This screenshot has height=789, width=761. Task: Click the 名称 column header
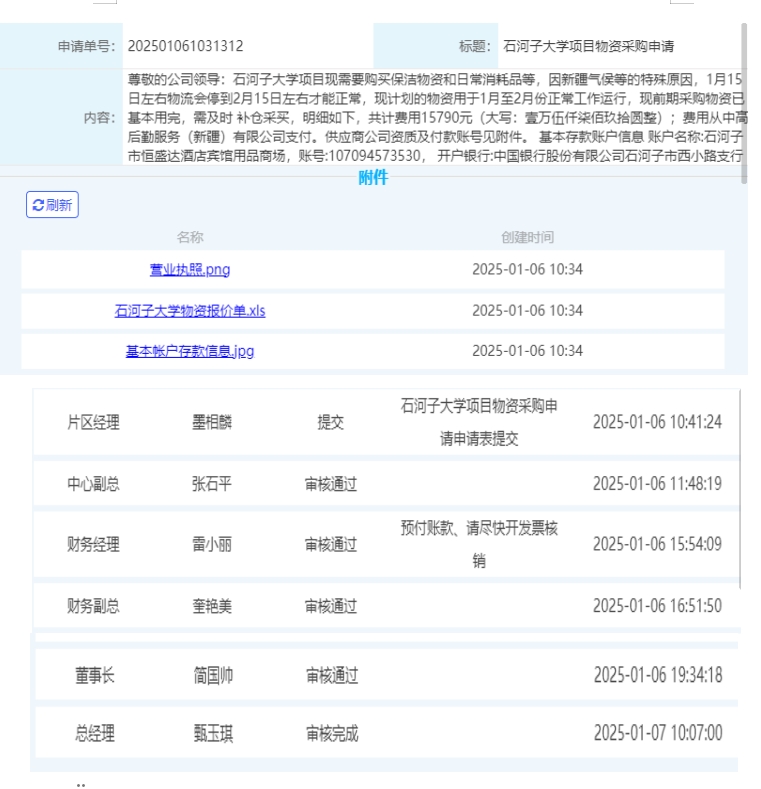[190, 237]
